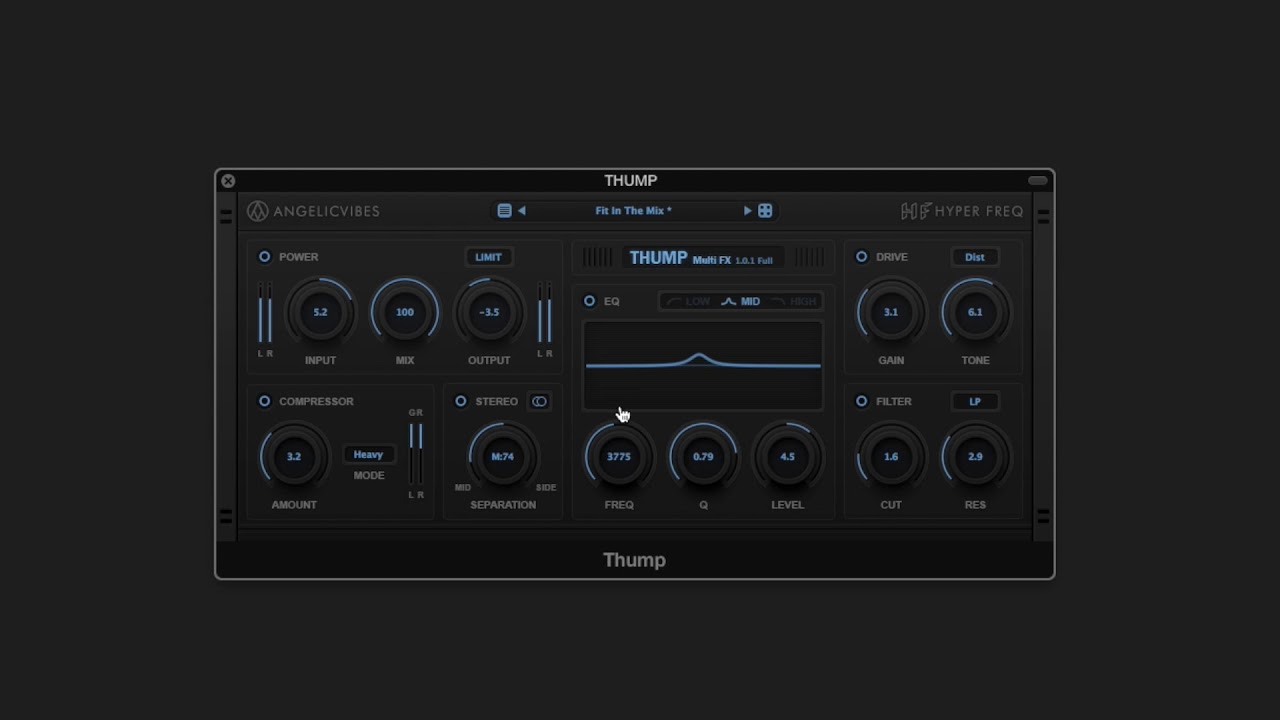Viewport: 1280px width, 720px height.
Task: Click the randomize dice icon
Action: [765, 211]
